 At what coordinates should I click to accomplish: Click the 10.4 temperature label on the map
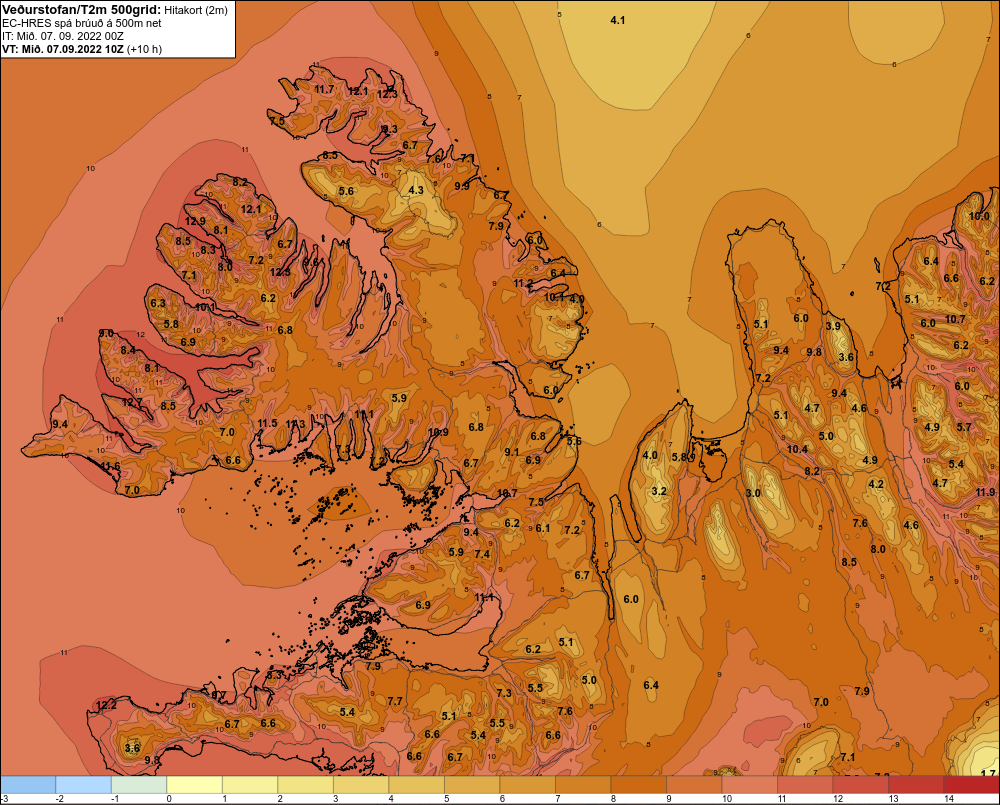(797, 449)
